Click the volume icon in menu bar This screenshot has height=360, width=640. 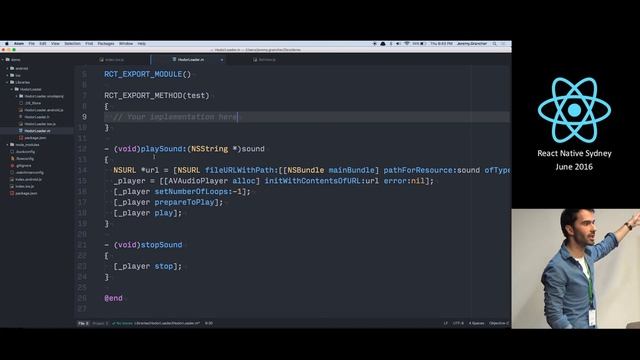click(x=398, y=44)
